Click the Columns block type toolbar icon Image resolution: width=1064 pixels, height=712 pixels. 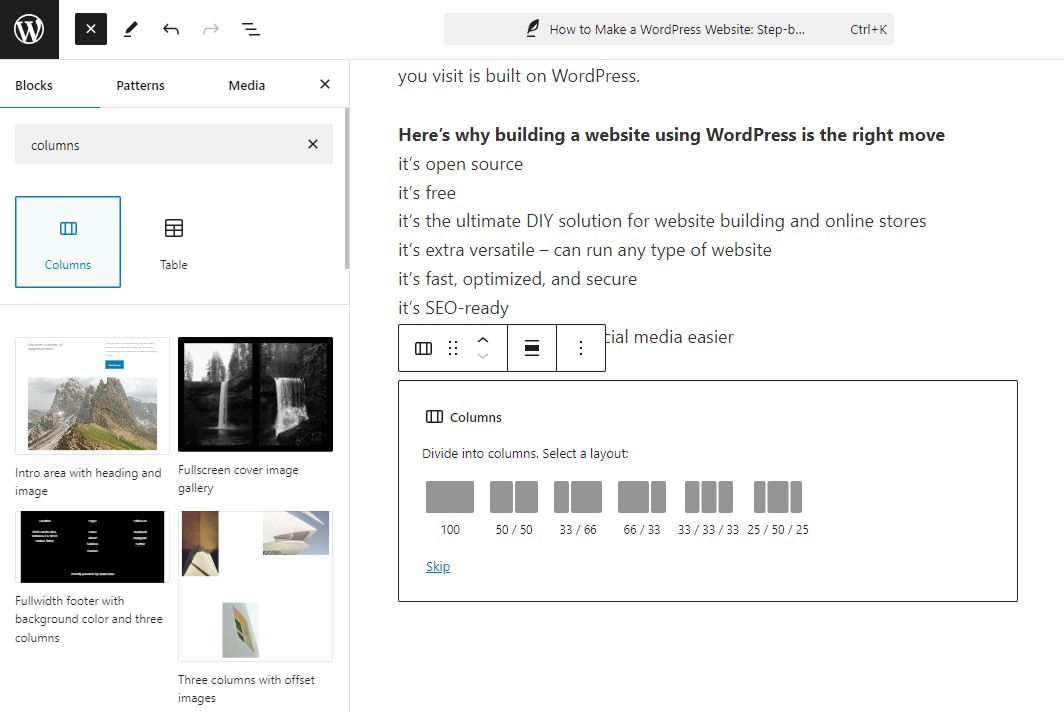[x=423, y=348]
